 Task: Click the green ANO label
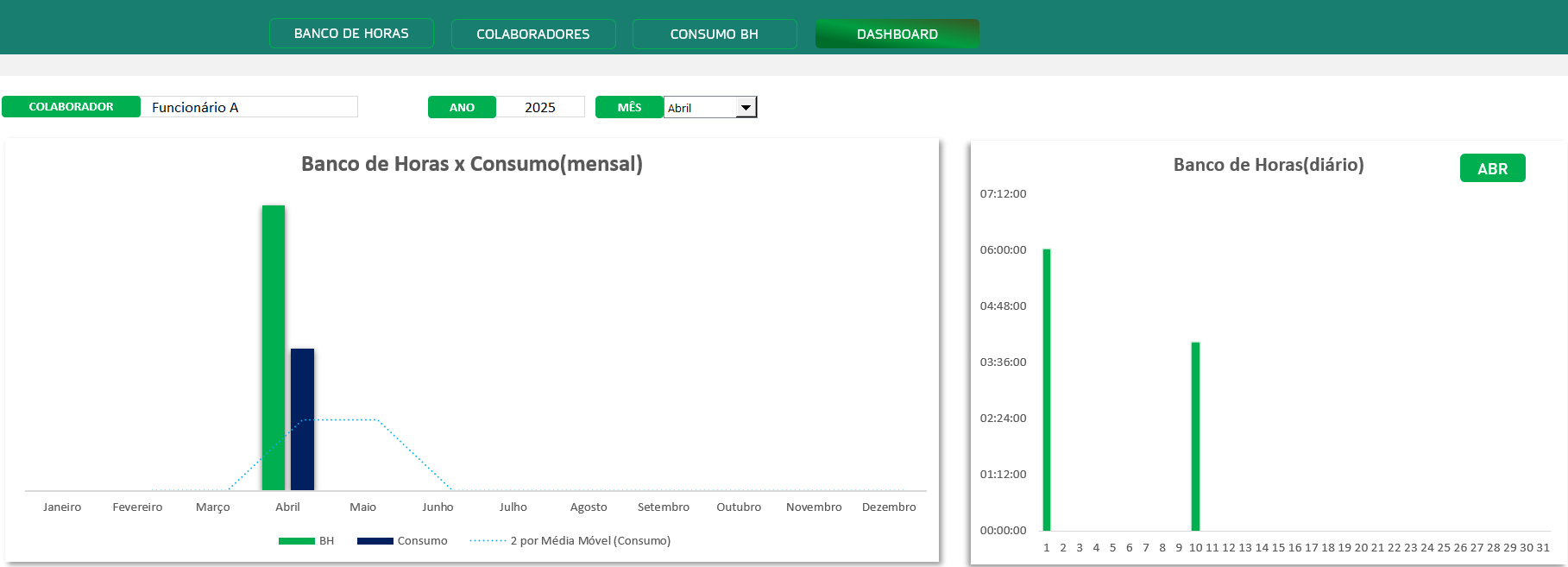coord(462,107)
